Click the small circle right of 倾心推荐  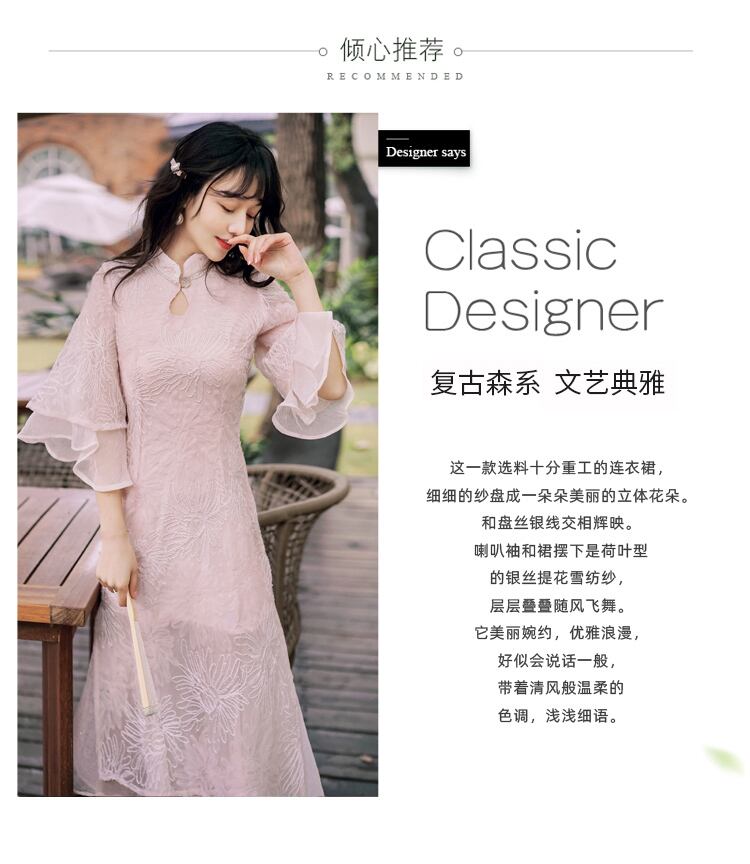pos(458,52)
